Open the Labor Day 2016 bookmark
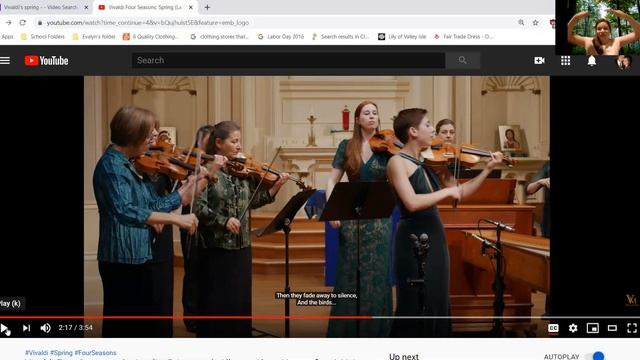Viewport: 640px width, 360px height. (281, 37)
